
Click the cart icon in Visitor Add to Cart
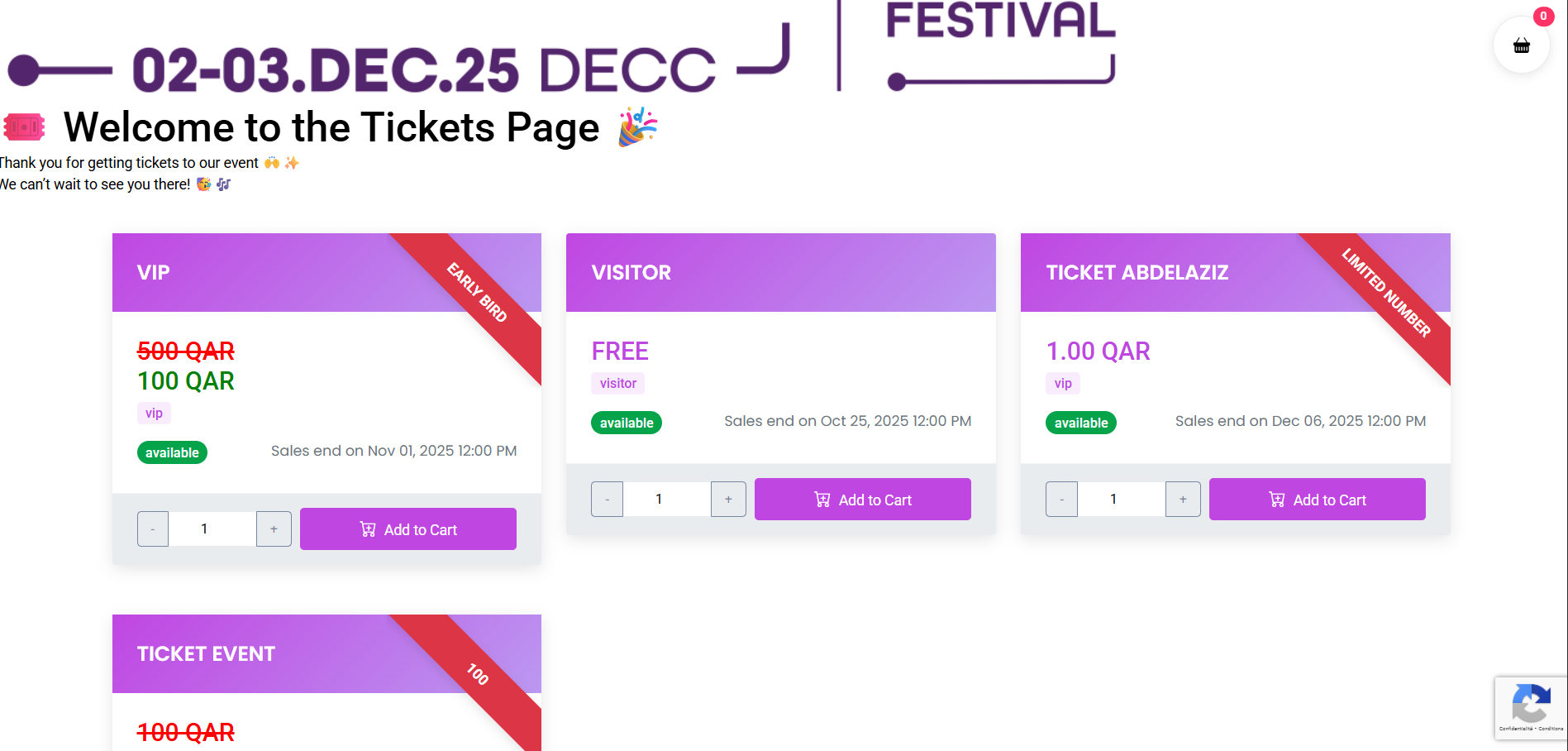pyautogui.click(x=822, y=499)
